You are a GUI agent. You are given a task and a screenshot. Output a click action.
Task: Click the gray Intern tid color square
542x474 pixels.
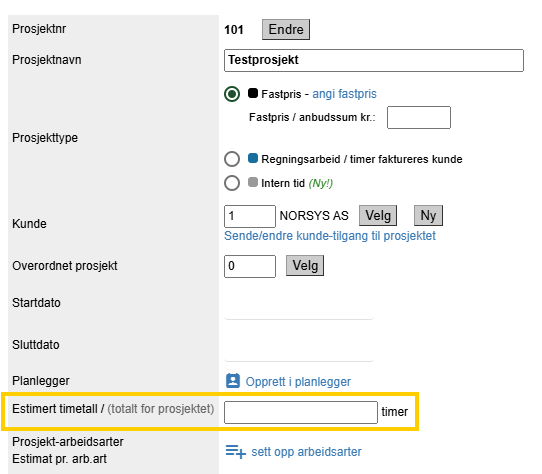(253, 182)
